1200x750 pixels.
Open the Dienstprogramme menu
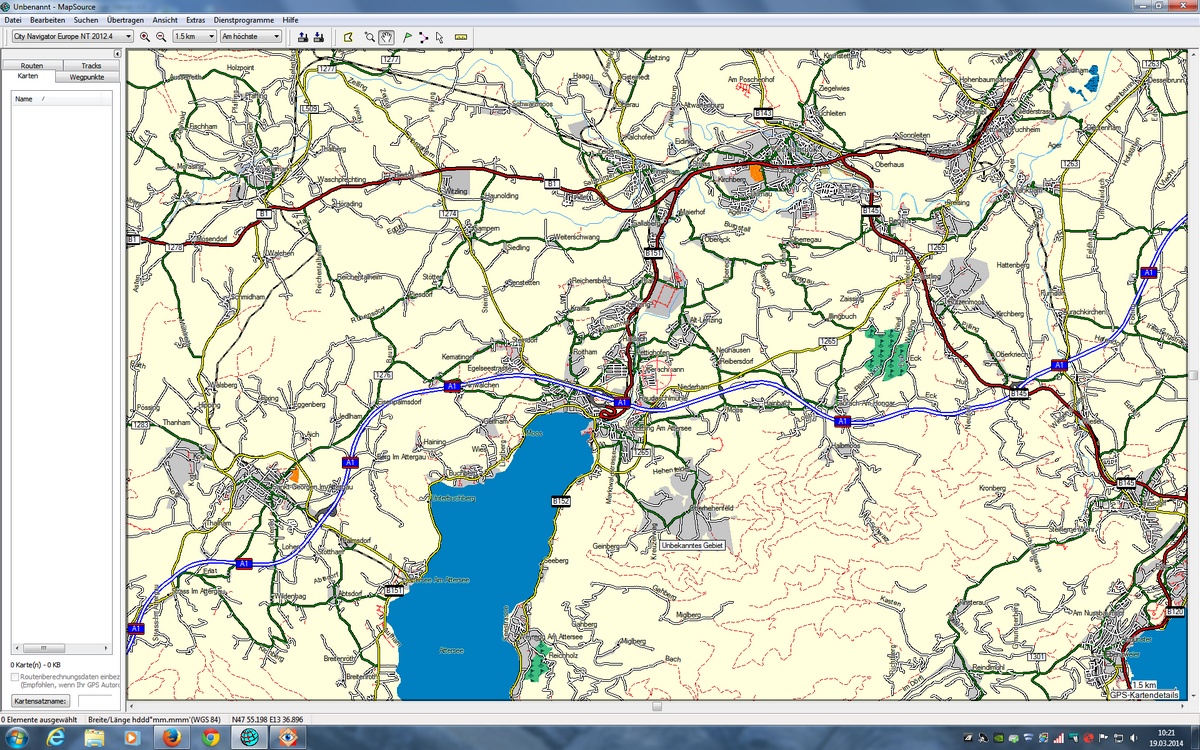click(244, 19)
